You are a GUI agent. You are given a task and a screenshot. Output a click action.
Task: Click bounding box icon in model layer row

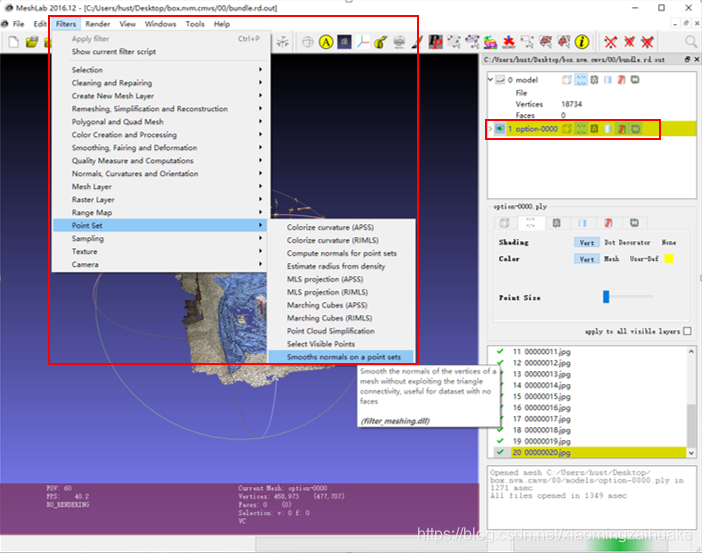567,80
